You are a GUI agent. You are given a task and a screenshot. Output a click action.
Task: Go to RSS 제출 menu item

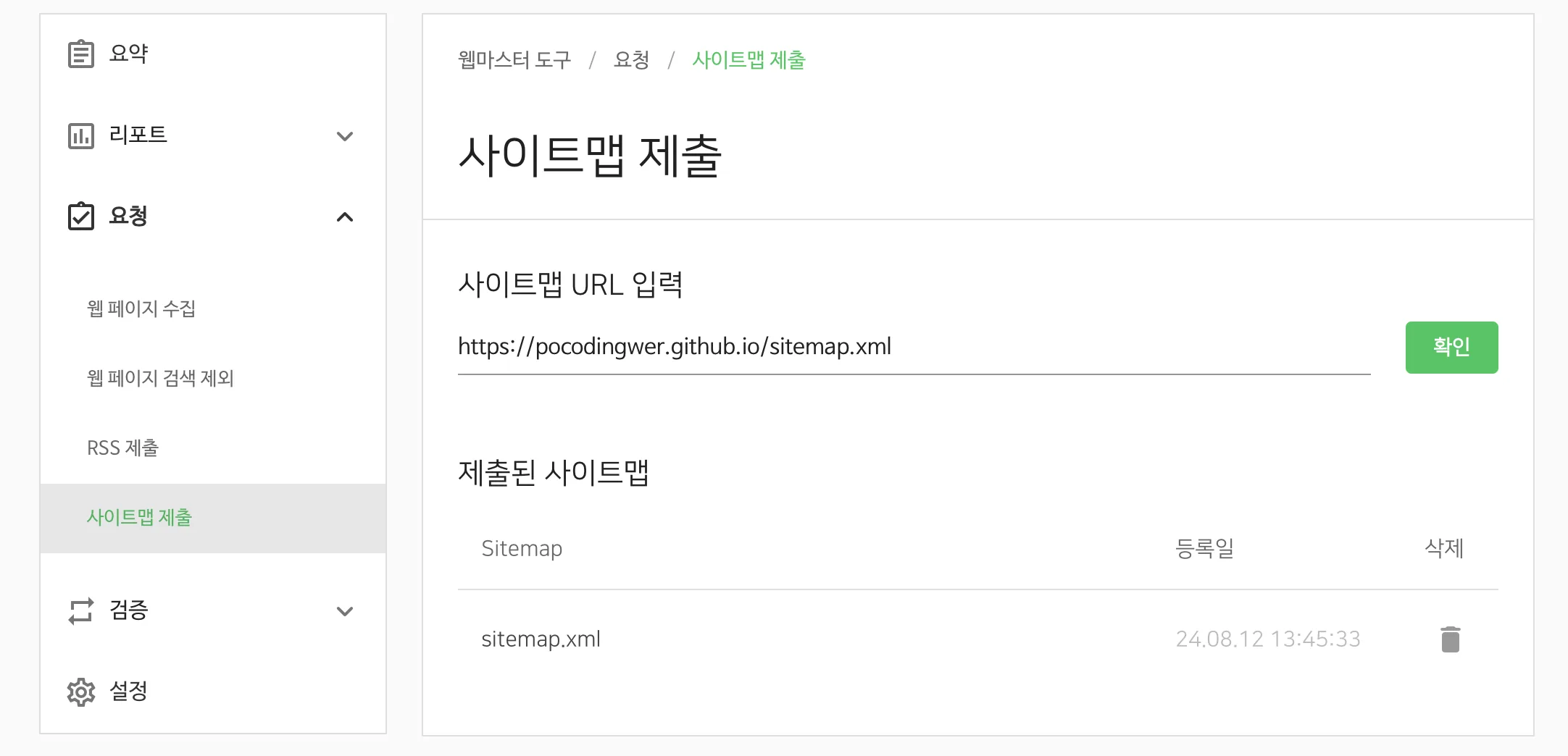tap(122, 448)
